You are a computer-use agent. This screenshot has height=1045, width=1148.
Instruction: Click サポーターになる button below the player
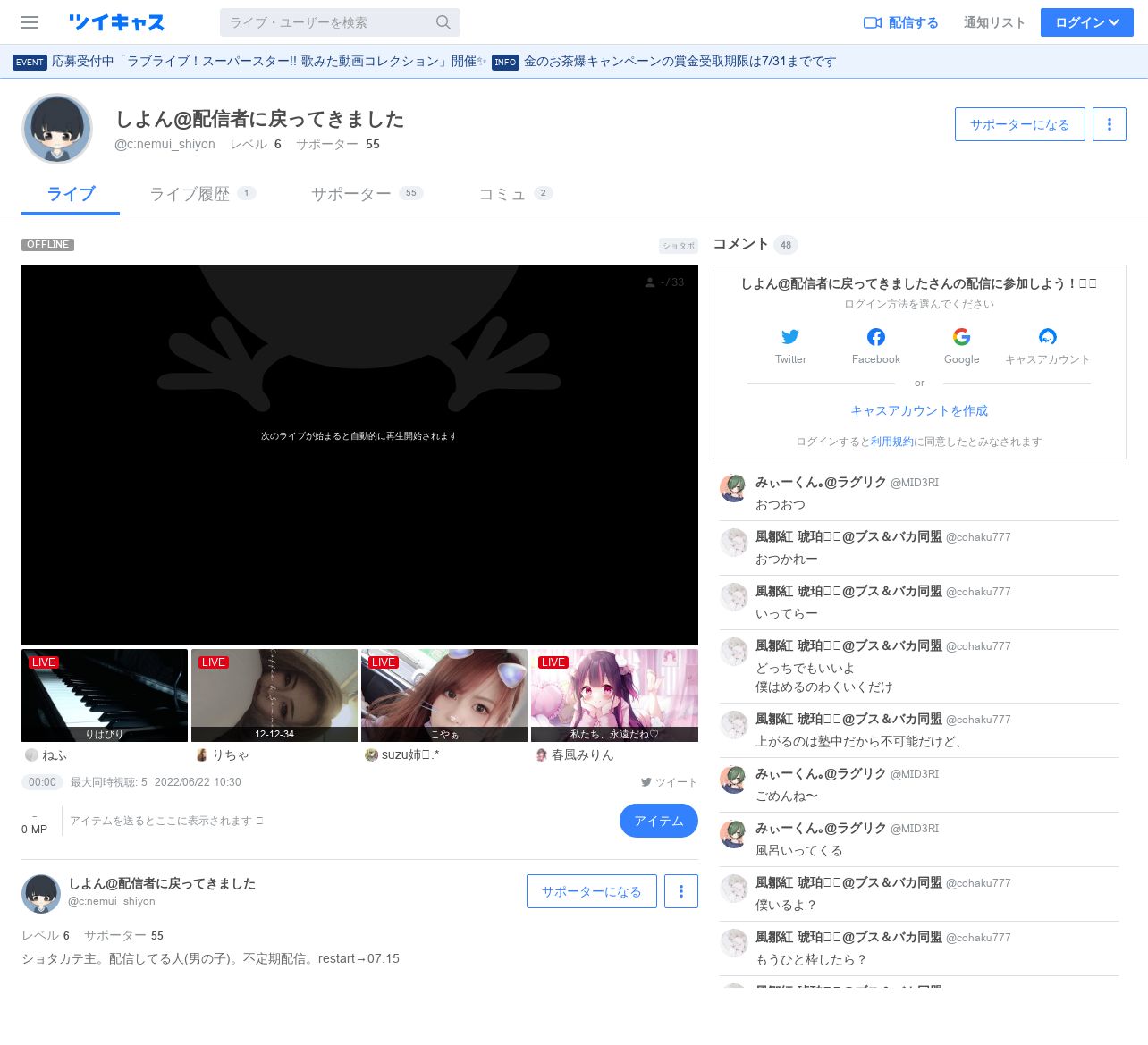(x=592, y=891)
